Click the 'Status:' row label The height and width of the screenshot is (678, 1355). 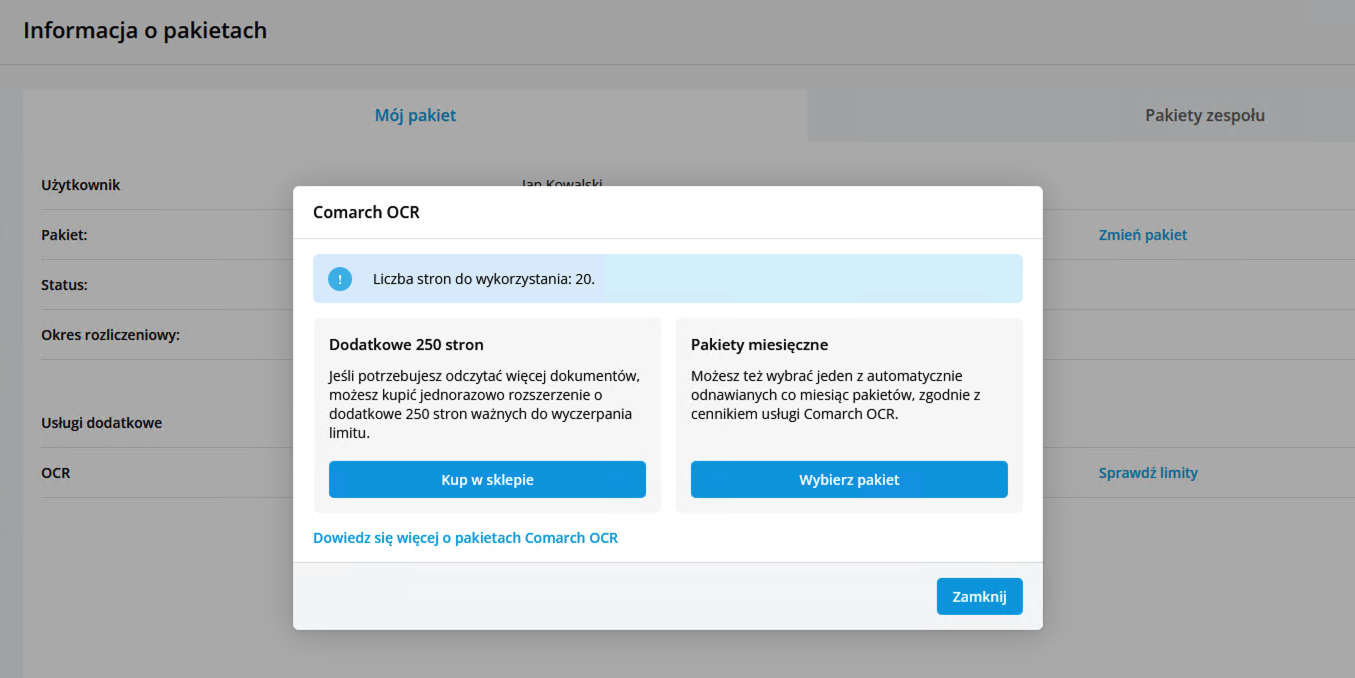point(64,285)
